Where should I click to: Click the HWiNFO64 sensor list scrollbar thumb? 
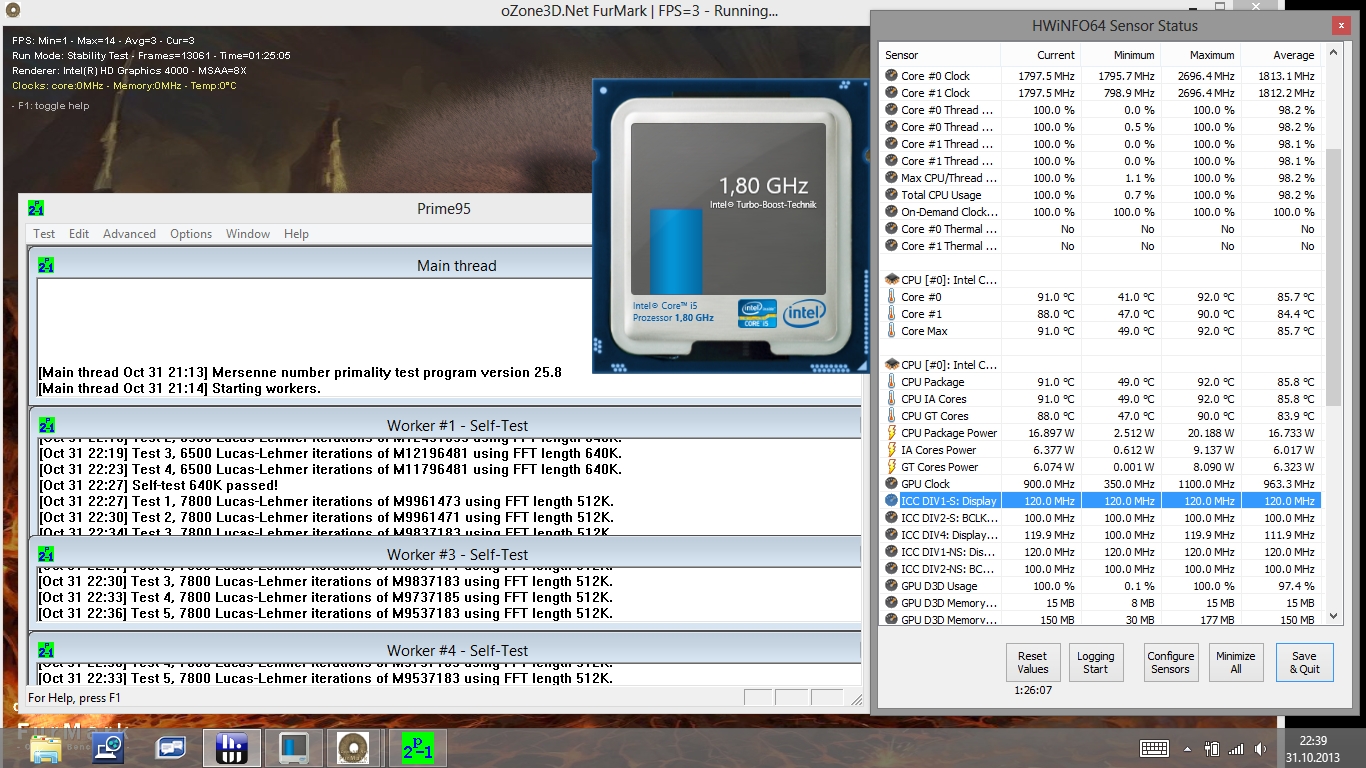[x=1333, y=277]
